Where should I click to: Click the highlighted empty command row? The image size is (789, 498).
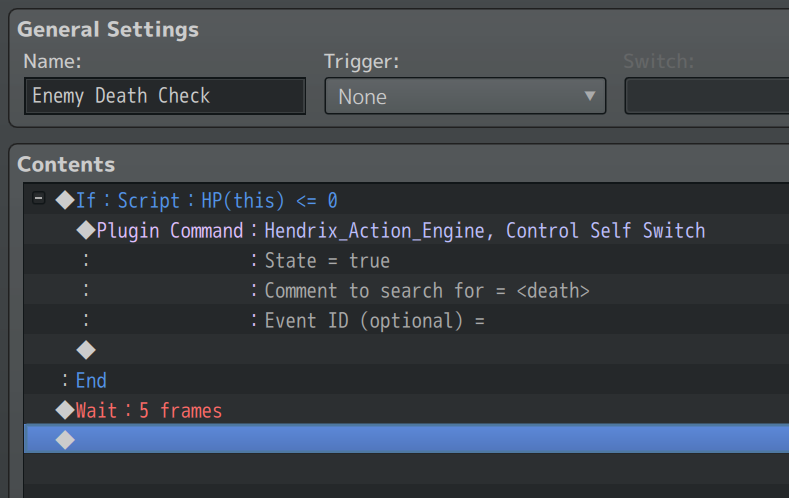coord(407,439)
